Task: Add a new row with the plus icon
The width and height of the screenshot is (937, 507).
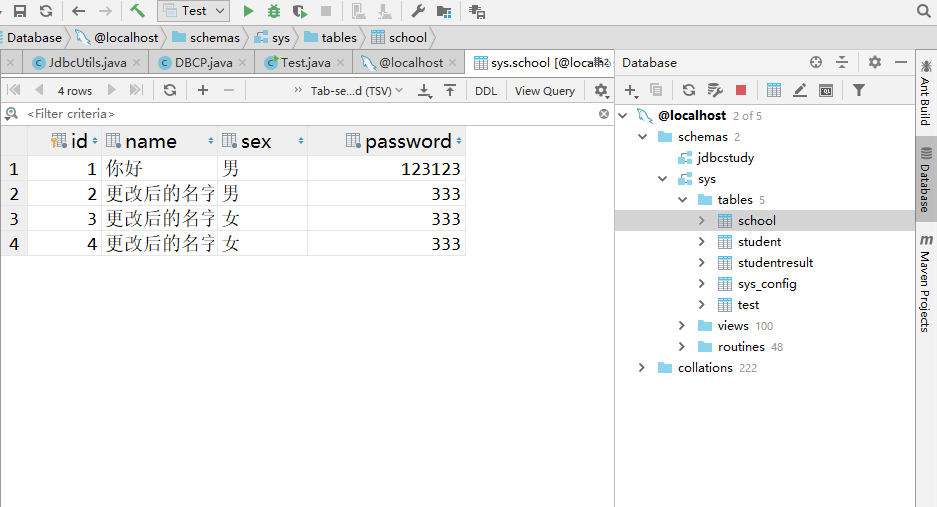Action: 203,90
